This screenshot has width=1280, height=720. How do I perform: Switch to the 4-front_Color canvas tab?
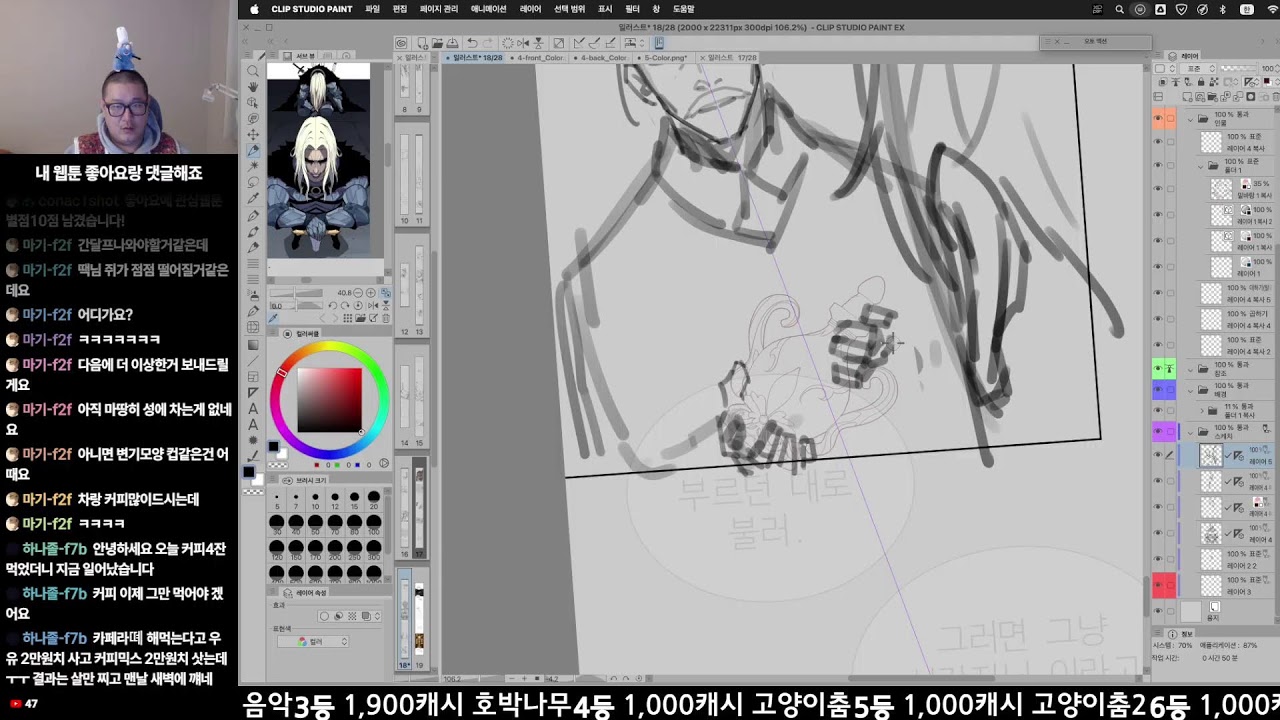coord(539,58)
